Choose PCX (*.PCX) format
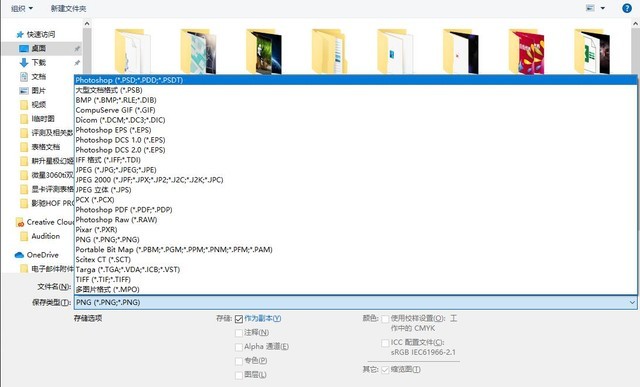This screenshot has height=387, width=640. 356,200
